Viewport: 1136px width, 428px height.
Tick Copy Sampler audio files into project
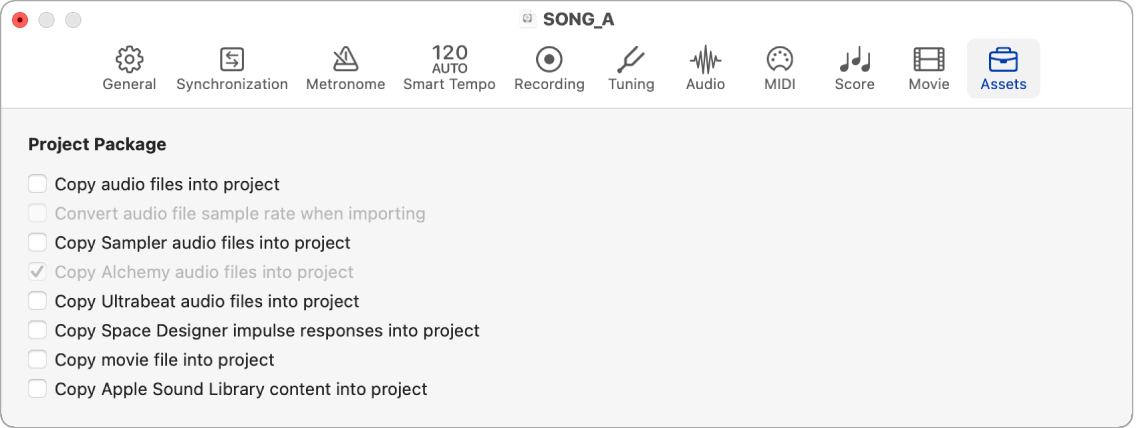(38, 242)
